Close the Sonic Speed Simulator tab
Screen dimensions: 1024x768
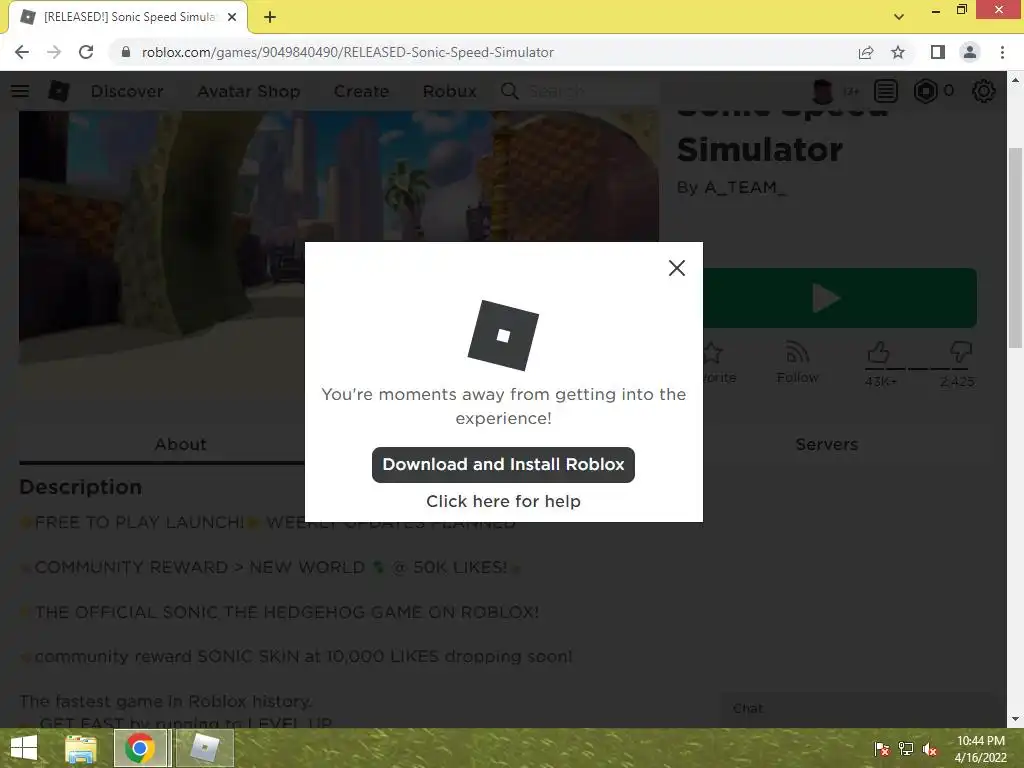(232, 17)
